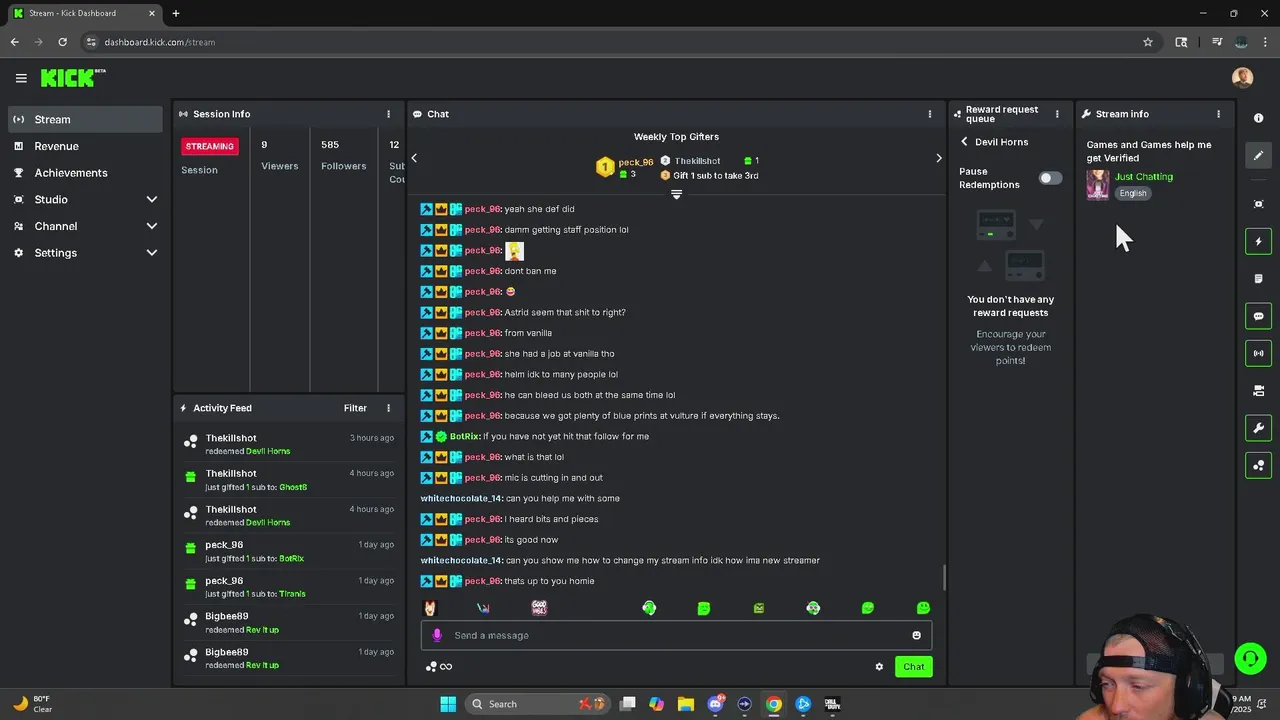Click the English language tag

click(1133, 193)
